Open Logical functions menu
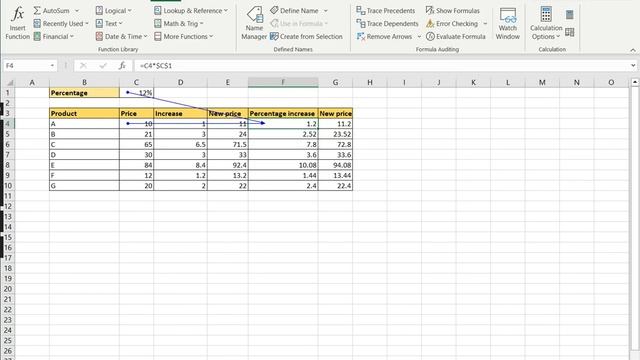Image resolution: width=640 pixels, height=360 pixels. coord(113,11)
